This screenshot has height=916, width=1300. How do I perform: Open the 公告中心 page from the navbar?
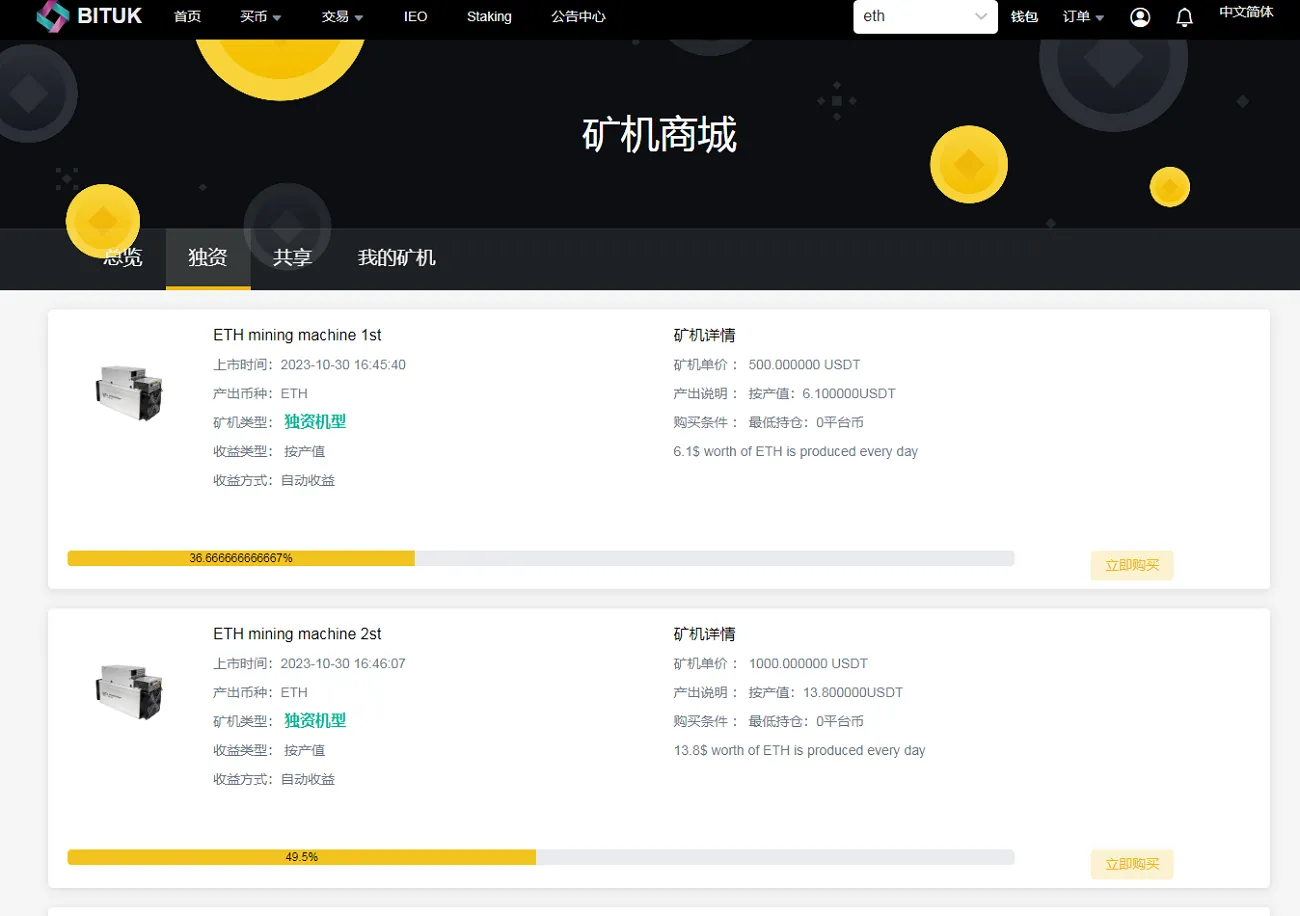578,16
